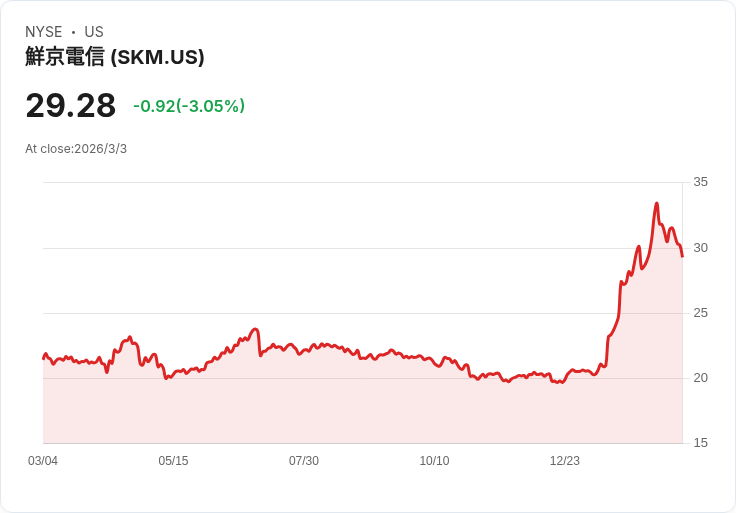Screen dimensions: 736x513
Task: Select the 10/10 date marker
Action: click(434, 461)
